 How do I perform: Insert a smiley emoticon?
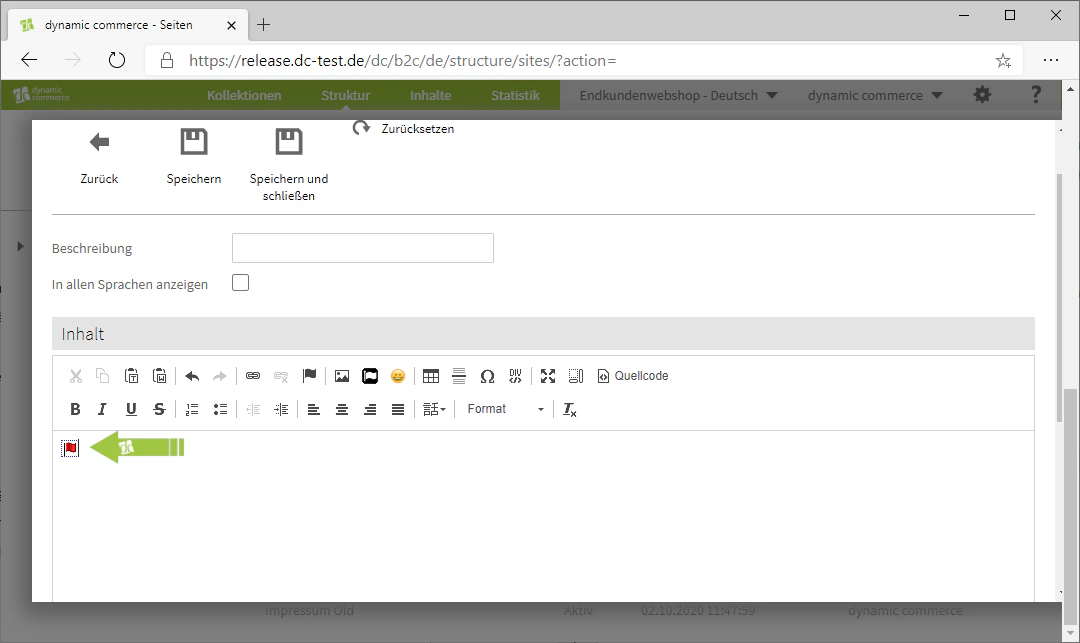(398, 376)
